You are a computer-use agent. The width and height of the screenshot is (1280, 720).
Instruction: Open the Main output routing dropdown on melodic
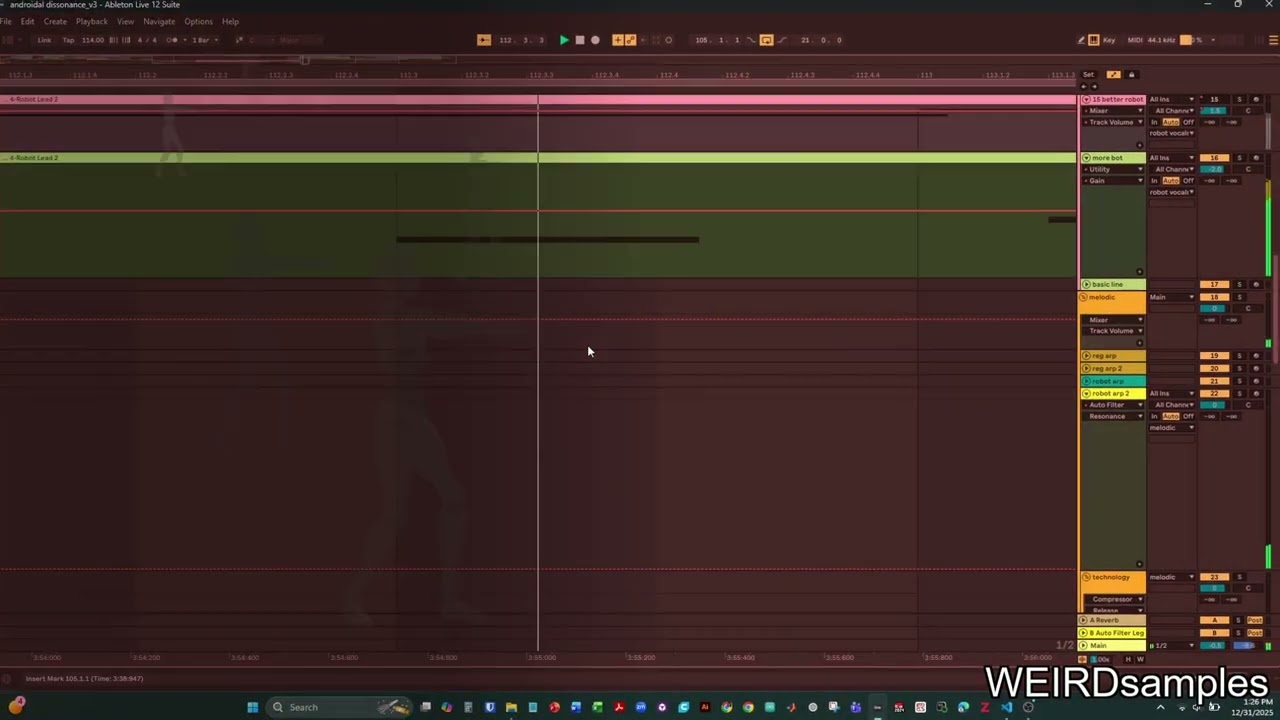[x=1171, y=297]
